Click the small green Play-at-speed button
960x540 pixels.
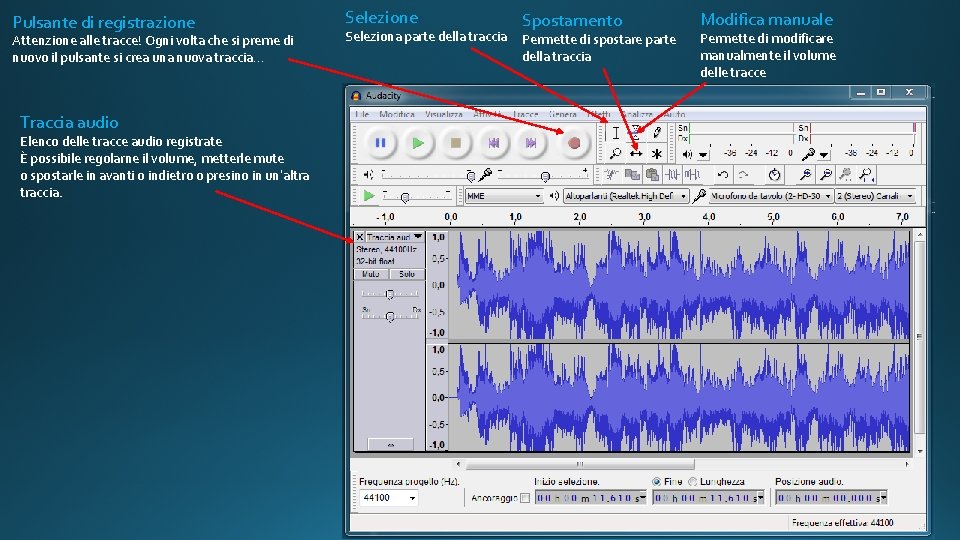click(369, 195)
